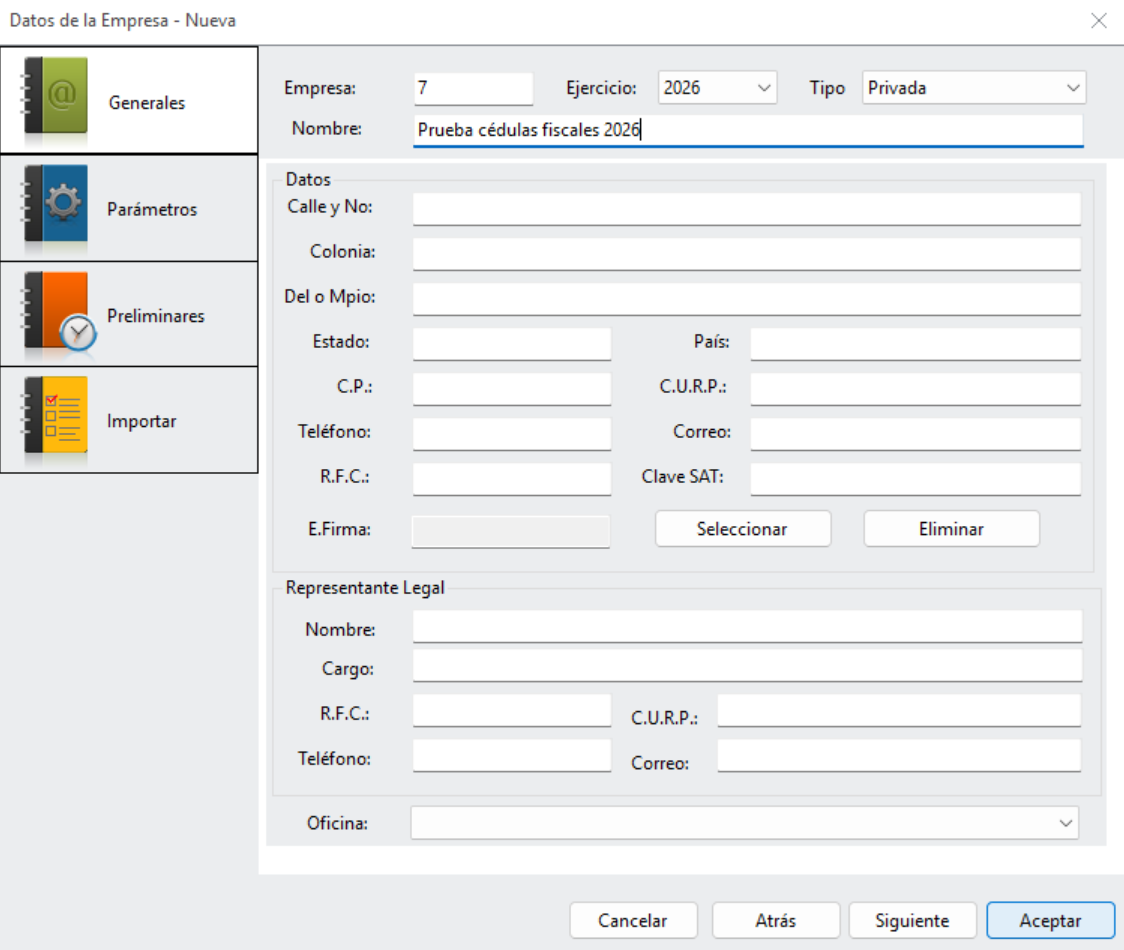
Task: Click the orange Preliminares clock notebook icon
Action: (x=59, y=313)
